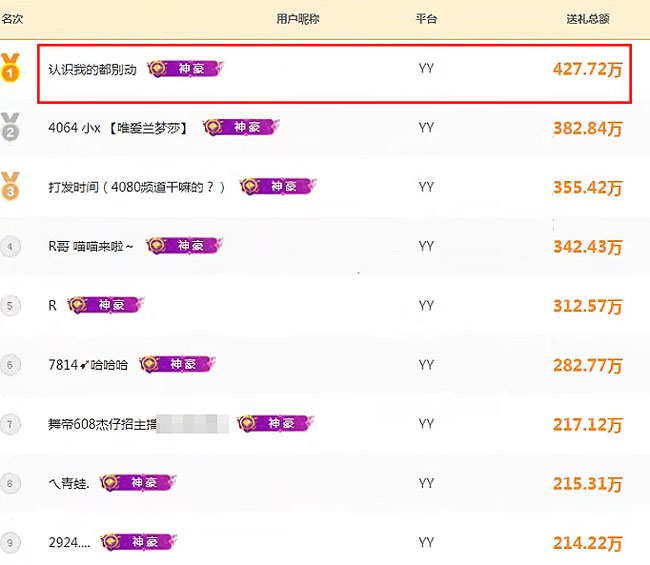Click gift total 312.57万
The width and height of the screenshot is (650, 565).
pos(588,306)
